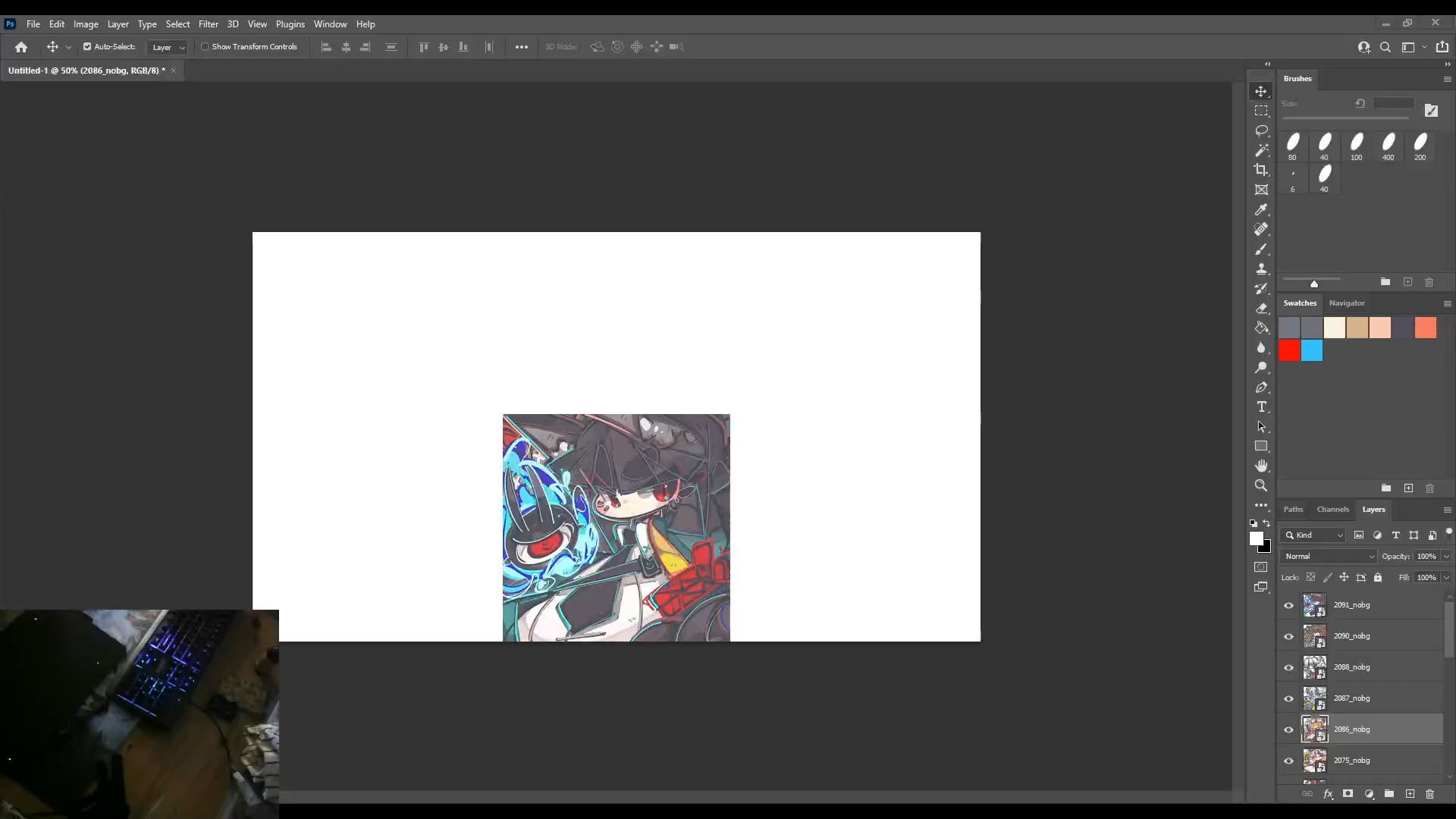This screenshot has height=819, width=1456.
Task: Select the Paint Bucket tool
Action: click(1261, 328)
